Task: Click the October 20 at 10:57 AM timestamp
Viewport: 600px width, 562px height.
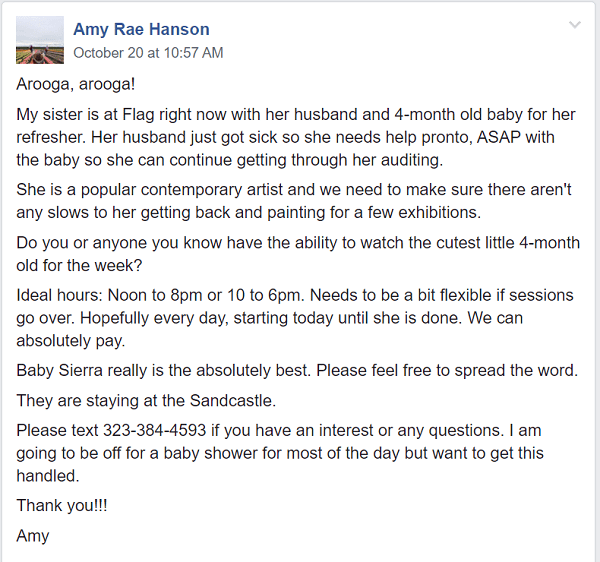Action: pyautogui.click(x=148, y=53)
